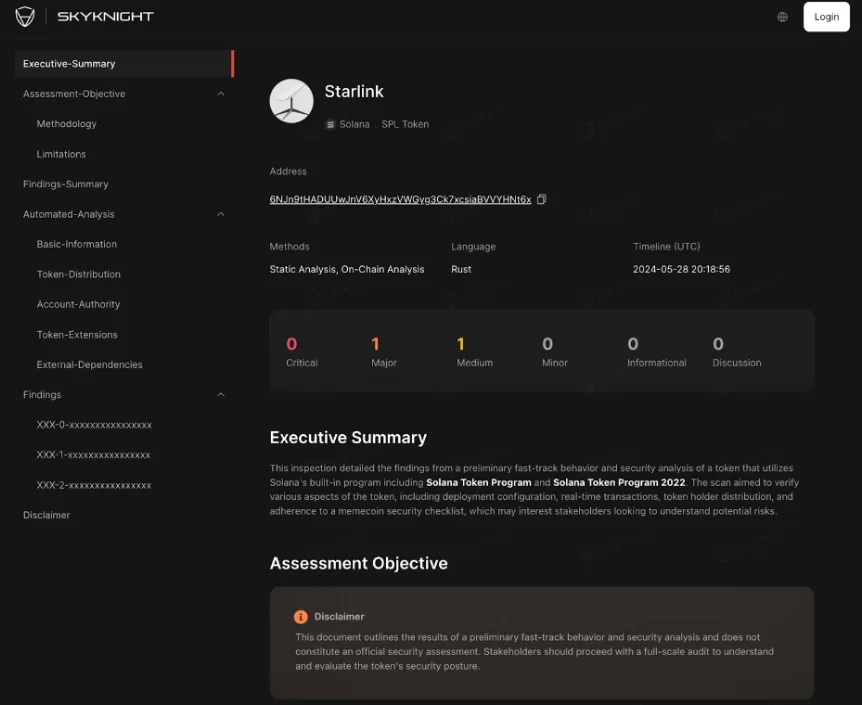Viewport: 862px width, 705px height.
Task: Open External-Dependencies sidebar item
Action: click(x=90, y=364)
